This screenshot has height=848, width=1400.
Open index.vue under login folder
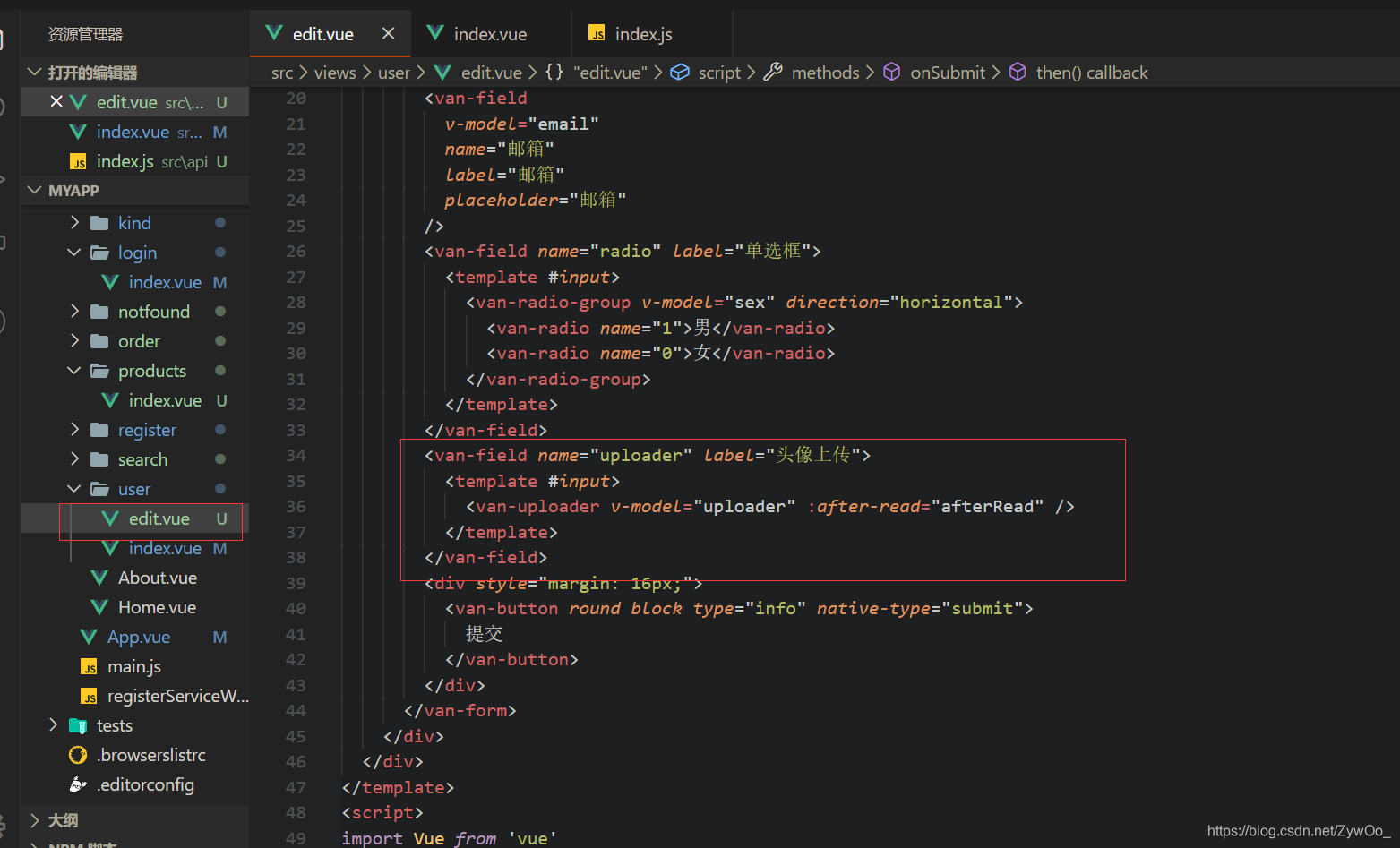165,282
